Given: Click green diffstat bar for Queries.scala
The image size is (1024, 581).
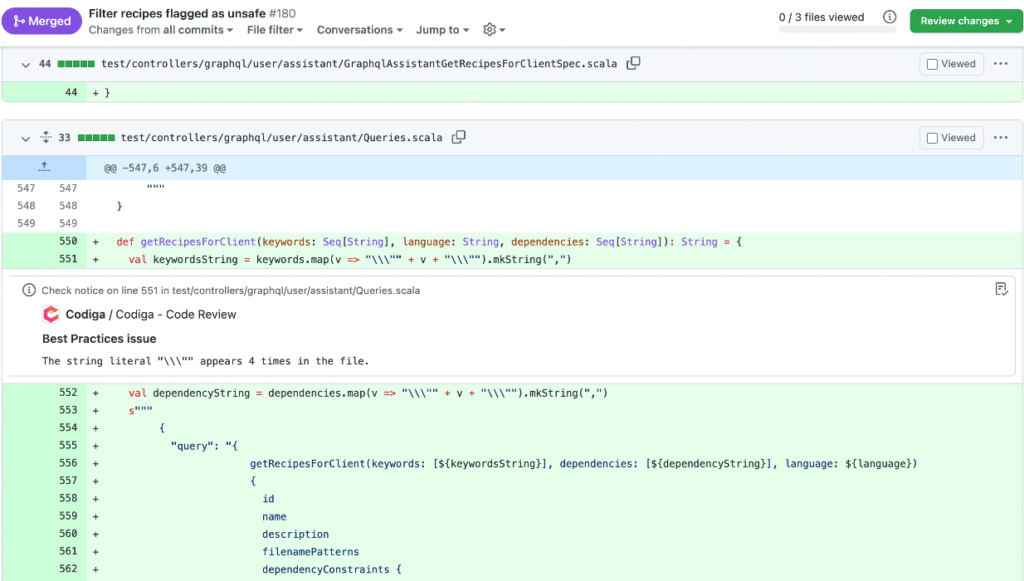Looking at the screenshot, I should (x=96, y=138).
